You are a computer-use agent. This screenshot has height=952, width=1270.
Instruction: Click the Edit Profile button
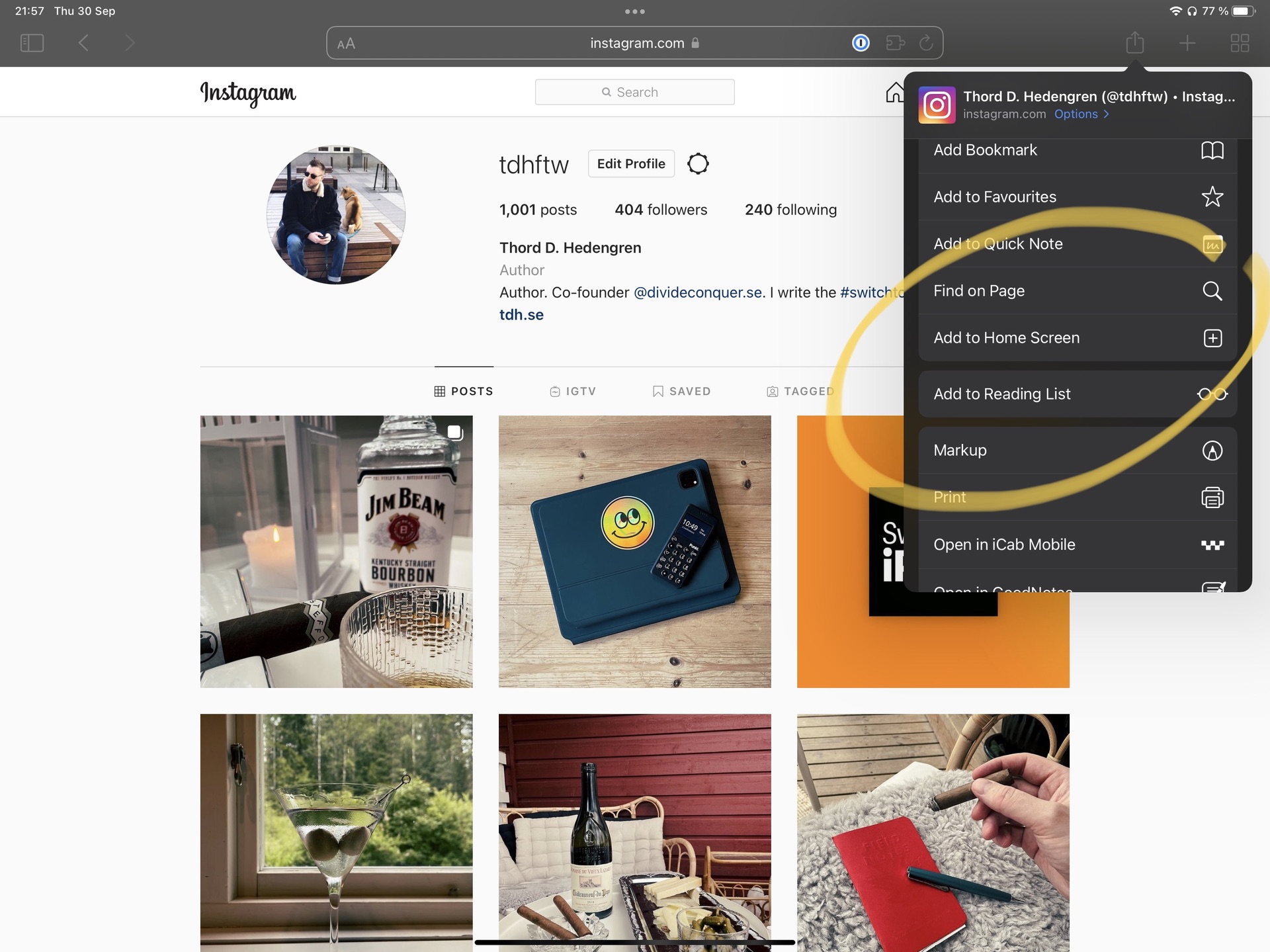[629, 163]
